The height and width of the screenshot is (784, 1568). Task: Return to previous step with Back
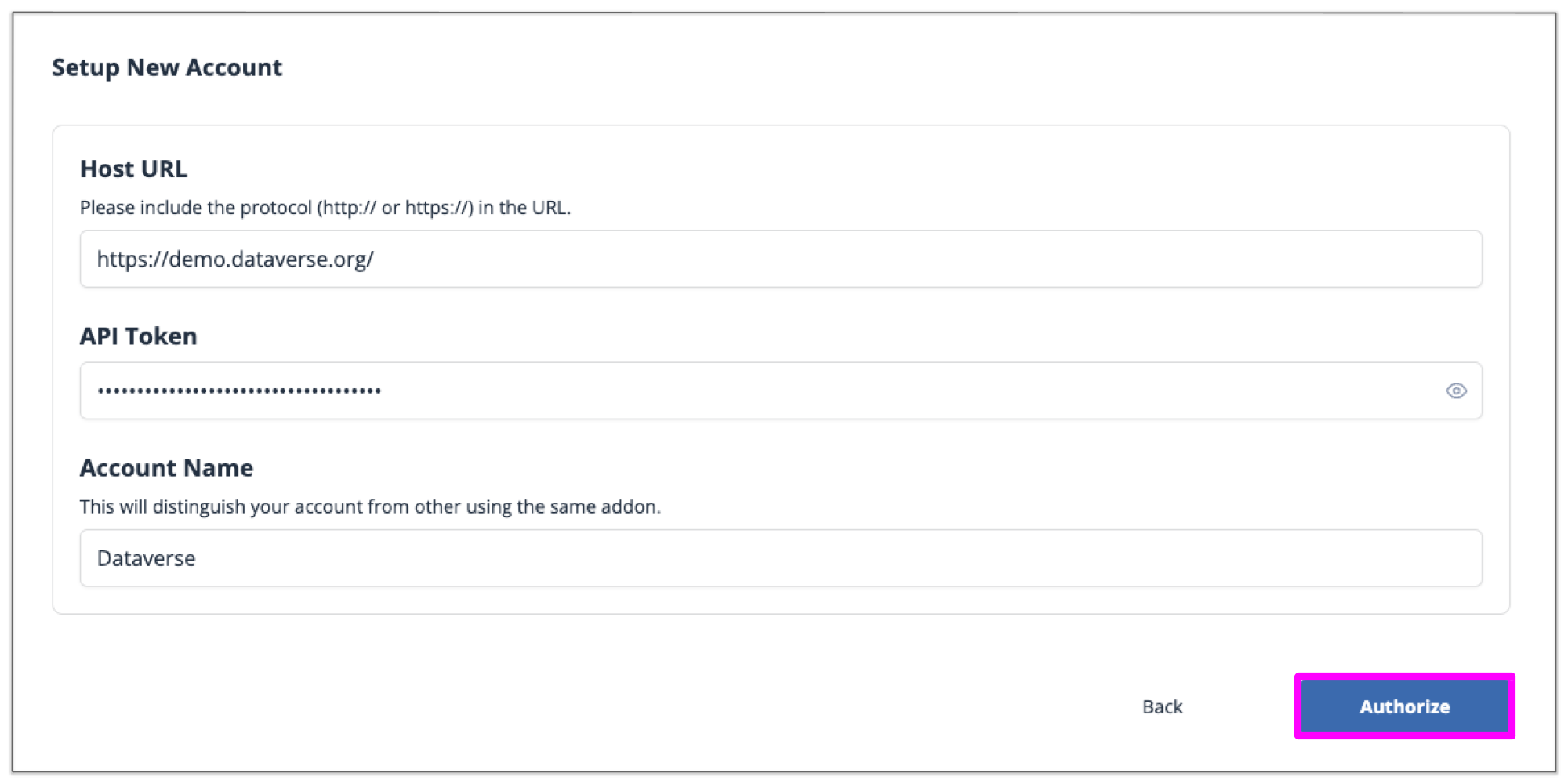coord(1162,706)
